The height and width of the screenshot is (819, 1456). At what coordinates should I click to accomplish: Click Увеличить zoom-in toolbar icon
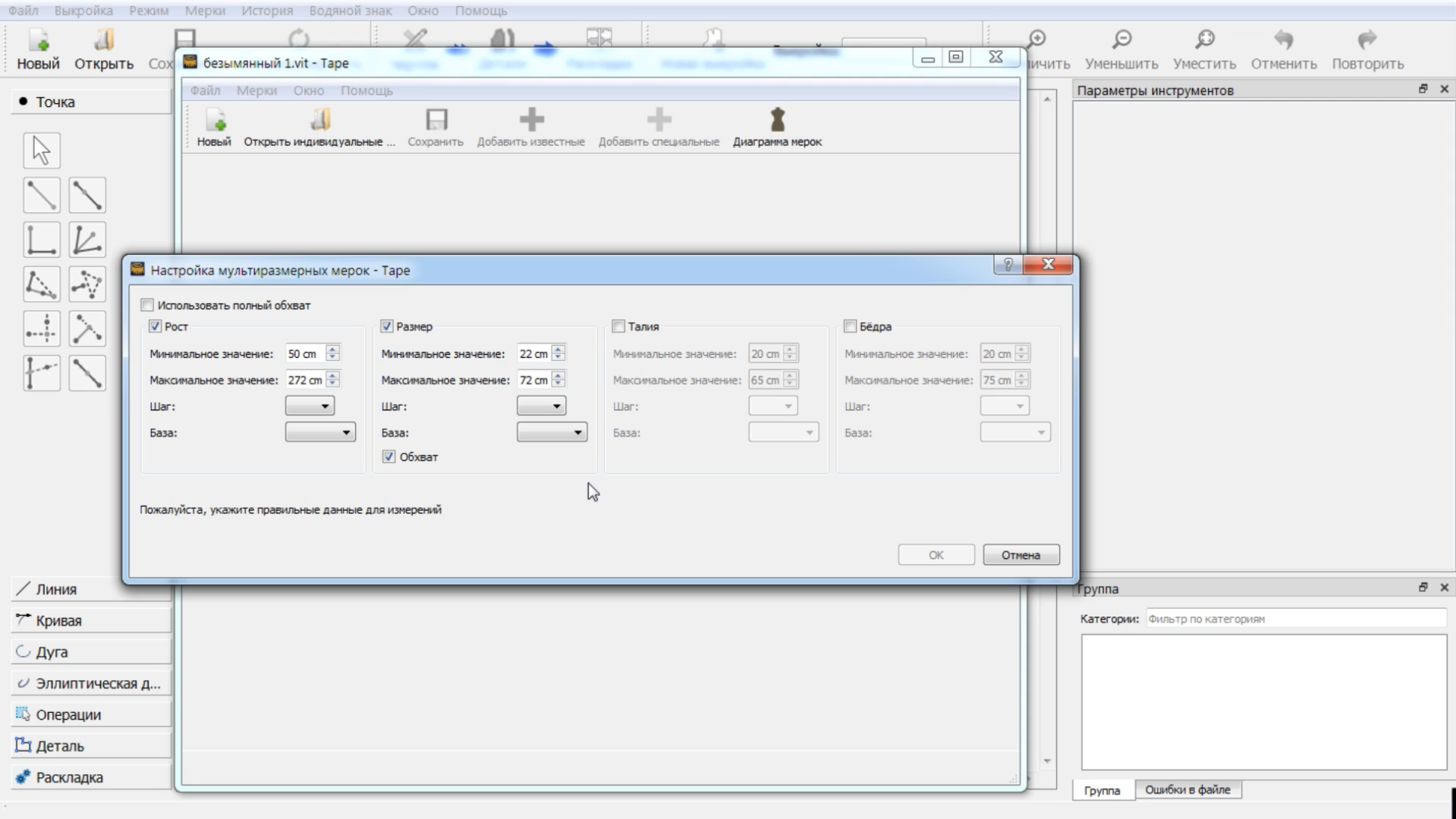coord(1037,40)
